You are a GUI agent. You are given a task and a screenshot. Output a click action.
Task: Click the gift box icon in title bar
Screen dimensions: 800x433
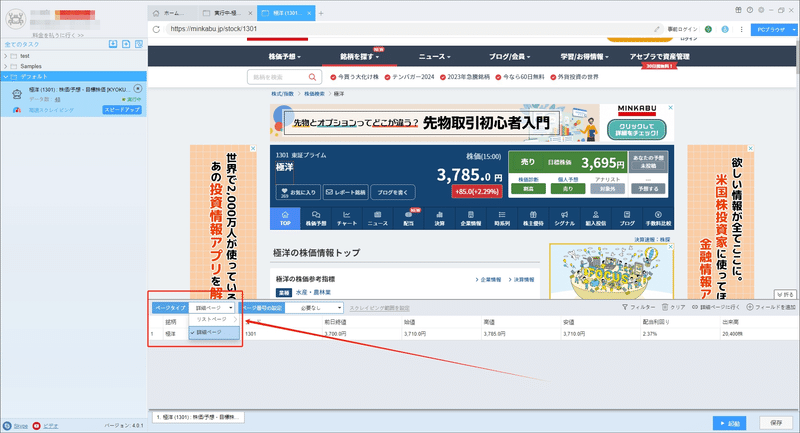pyautogui.click(x=738, y=10)
